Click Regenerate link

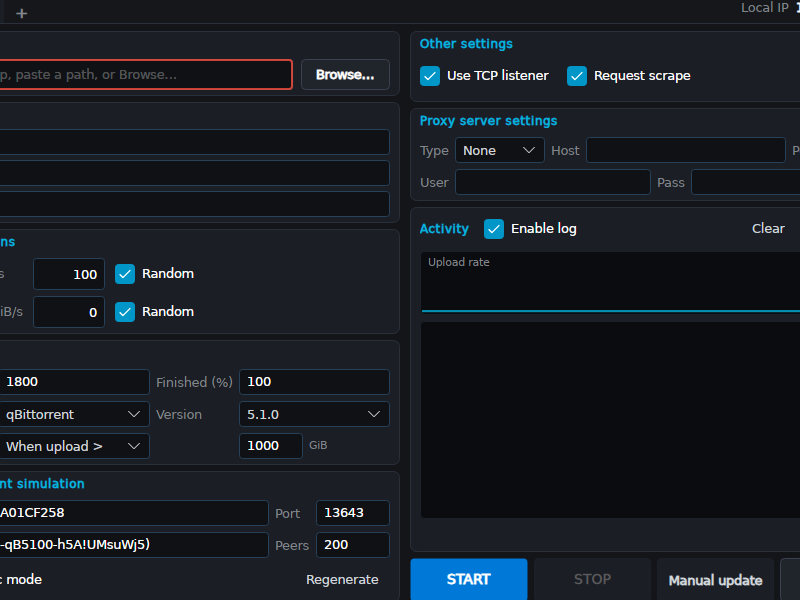(342, 580)
